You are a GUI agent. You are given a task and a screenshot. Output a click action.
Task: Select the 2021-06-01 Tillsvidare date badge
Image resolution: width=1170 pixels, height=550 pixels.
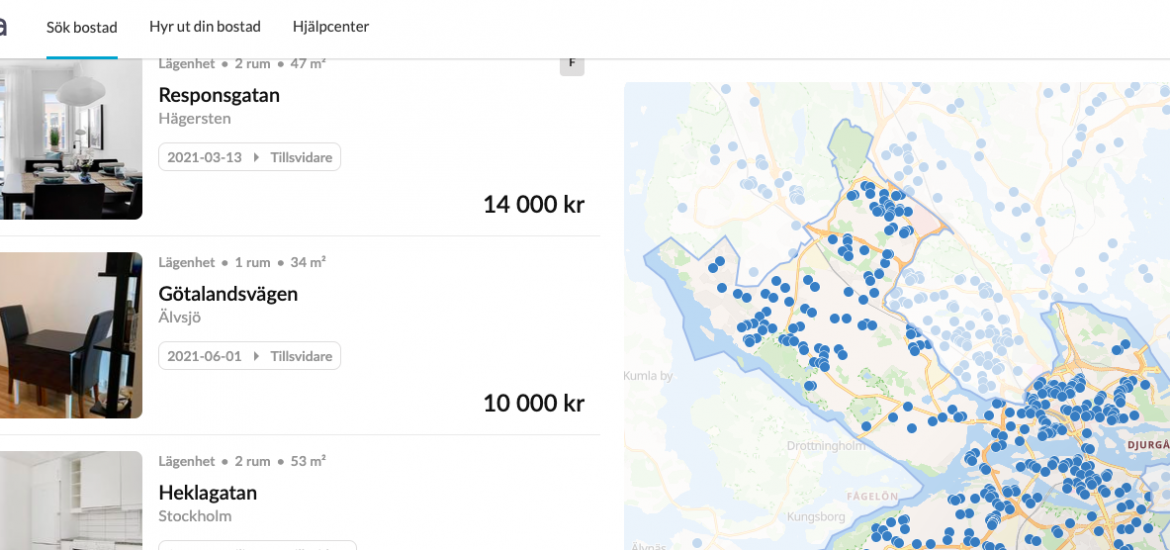tap(249, 356)
